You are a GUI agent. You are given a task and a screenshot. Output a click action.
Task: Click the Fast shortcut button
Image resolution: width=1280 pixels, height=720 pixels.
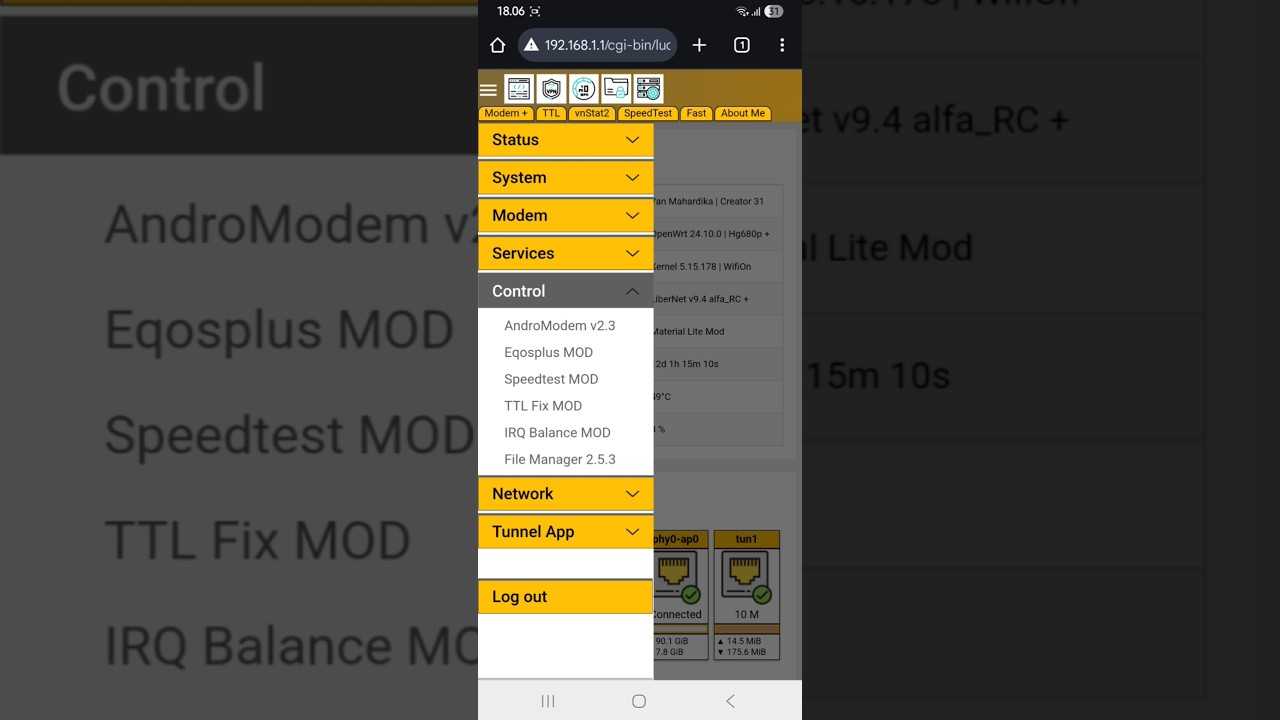[x=697, y=113]
